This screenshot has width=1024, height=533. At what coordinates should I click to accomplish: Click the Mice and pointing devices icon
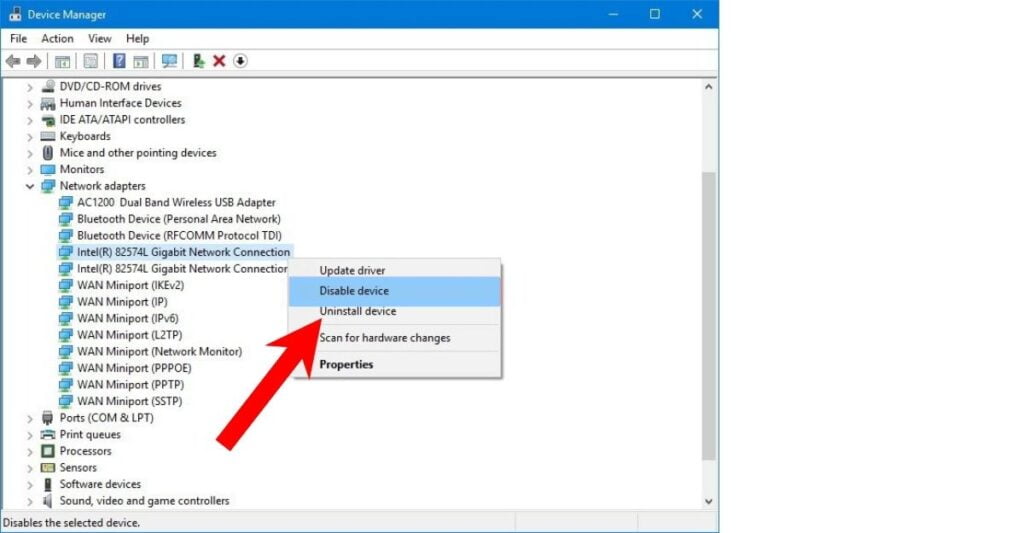tap(48, 153)
